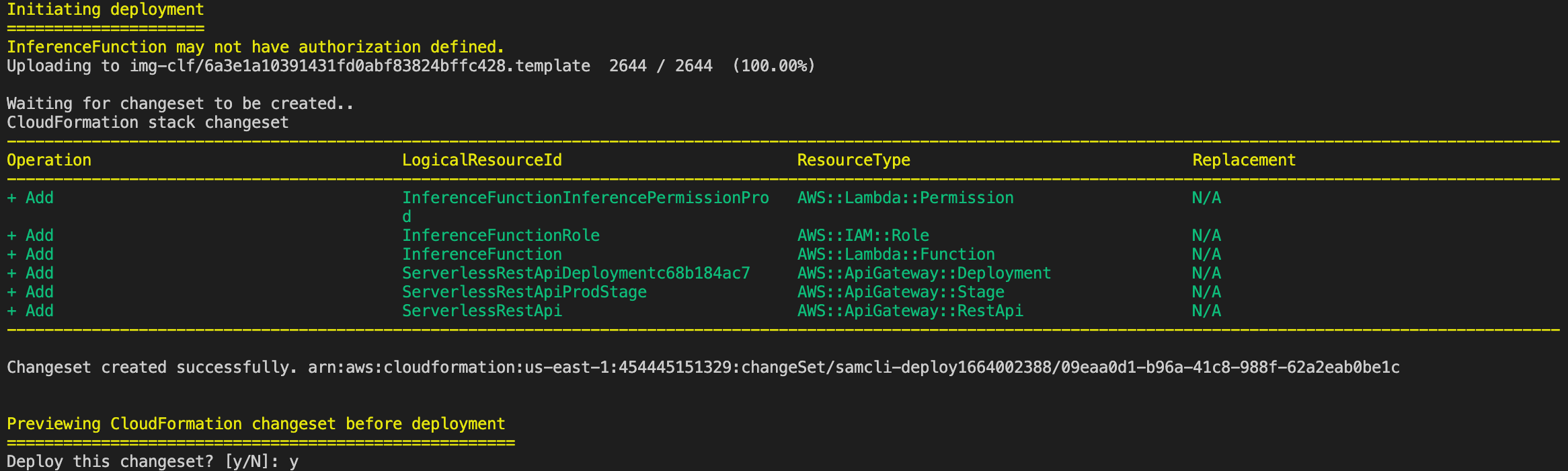Click the 'InferenceFunctionRole' resource id
1568x471 pixels.
(x=501, y=235)
